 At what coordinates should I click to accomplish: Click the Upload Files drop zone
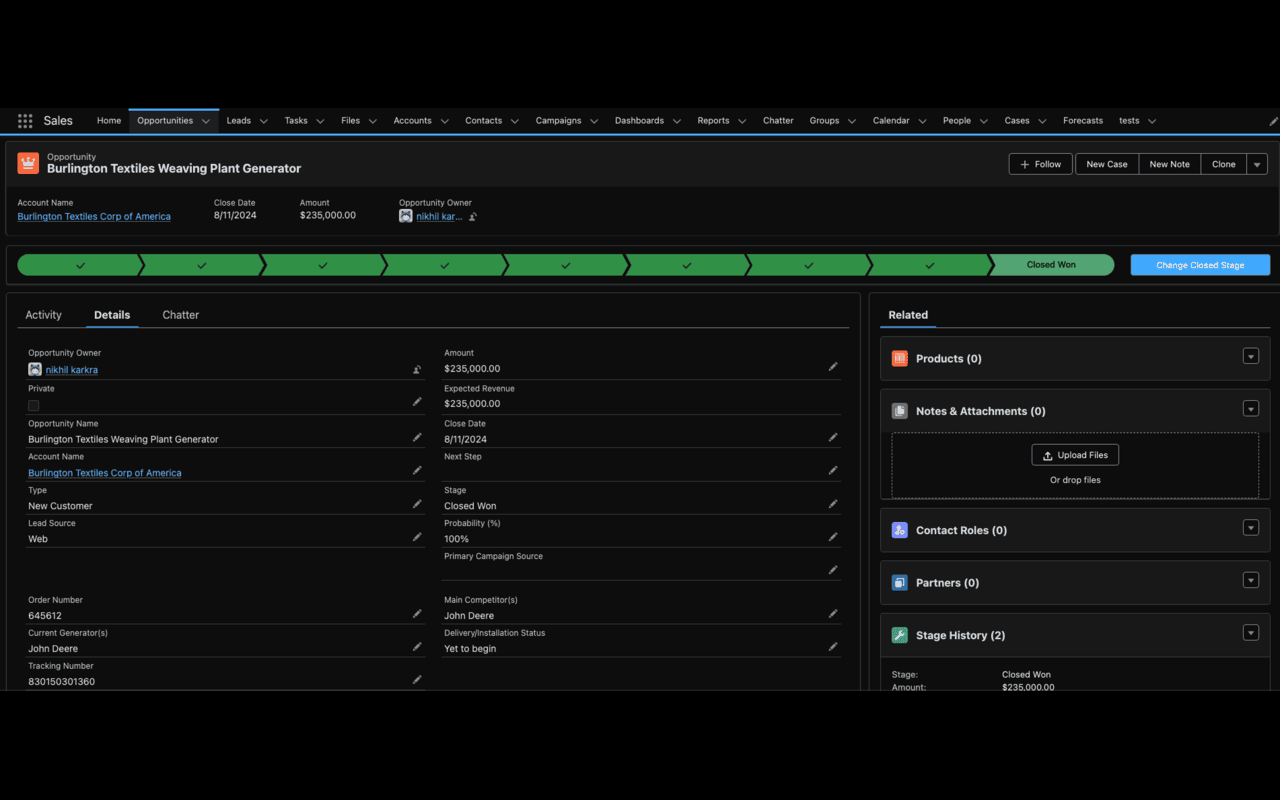pyautogui.click(x=1075, y=454)
